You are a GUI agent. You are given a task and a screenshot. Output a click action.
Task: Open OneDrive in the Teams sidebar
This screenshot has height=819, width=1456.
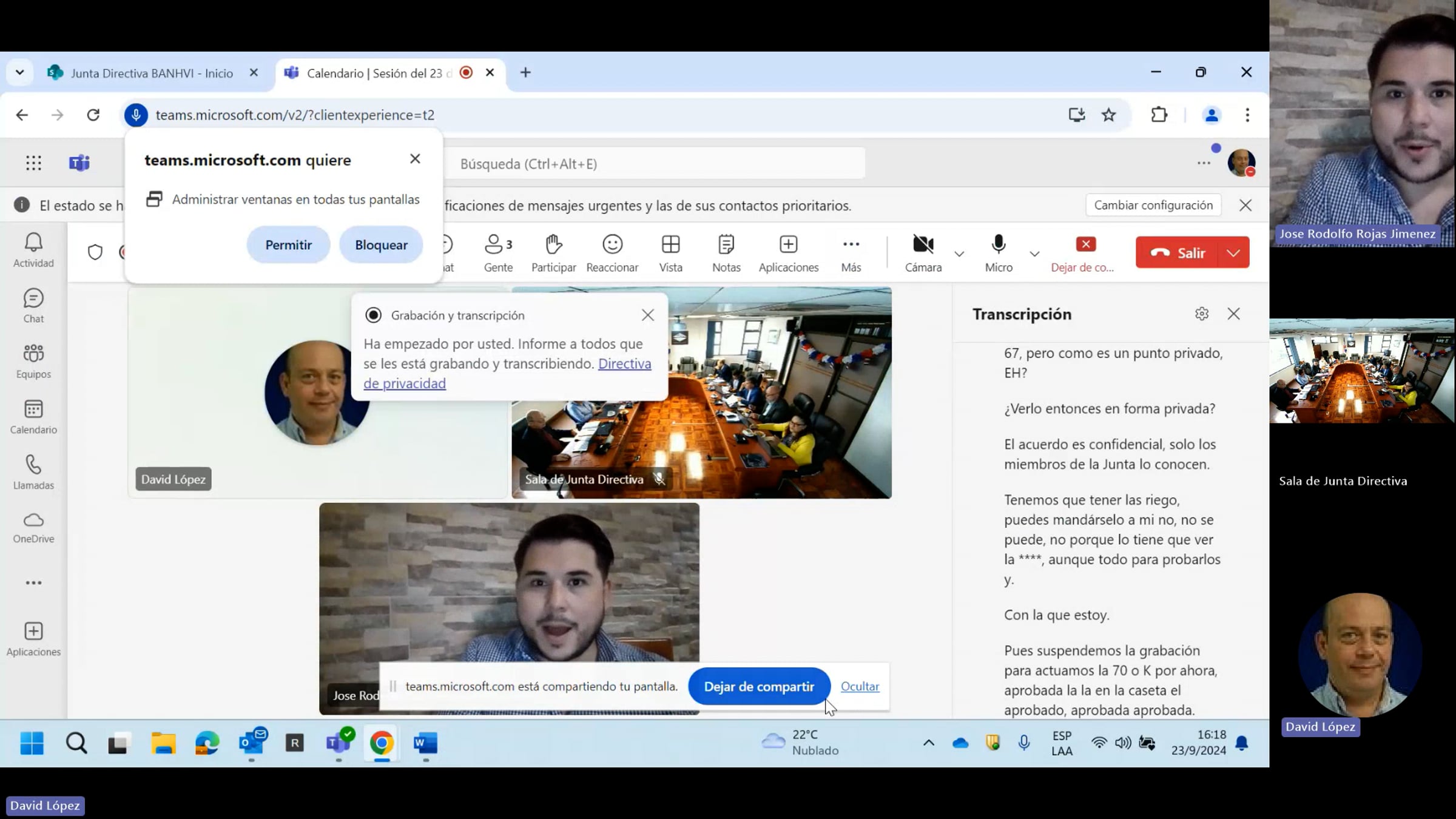click(x=33, y=527)
